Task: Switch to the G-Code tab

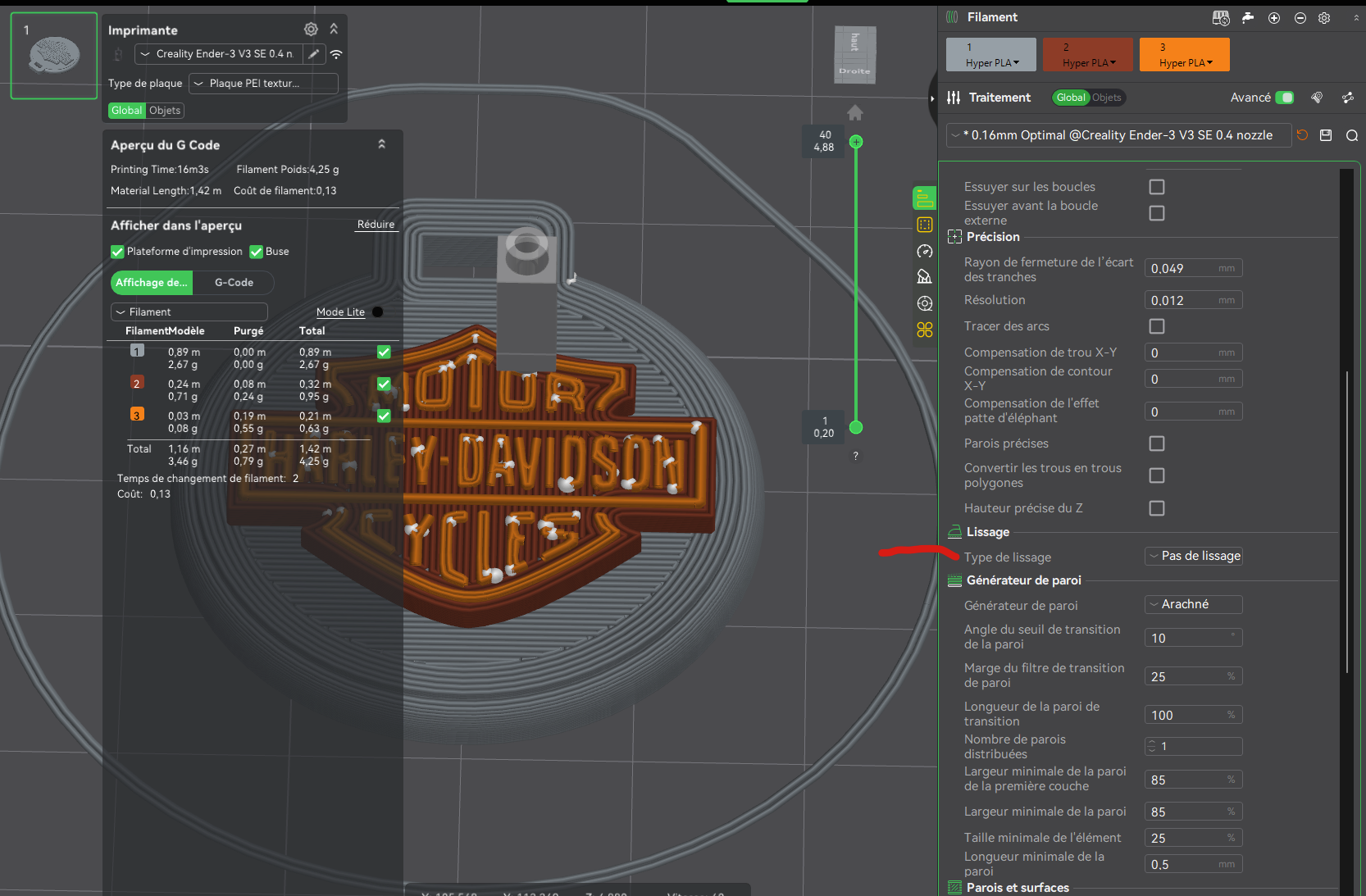Action: click(234, 283)
